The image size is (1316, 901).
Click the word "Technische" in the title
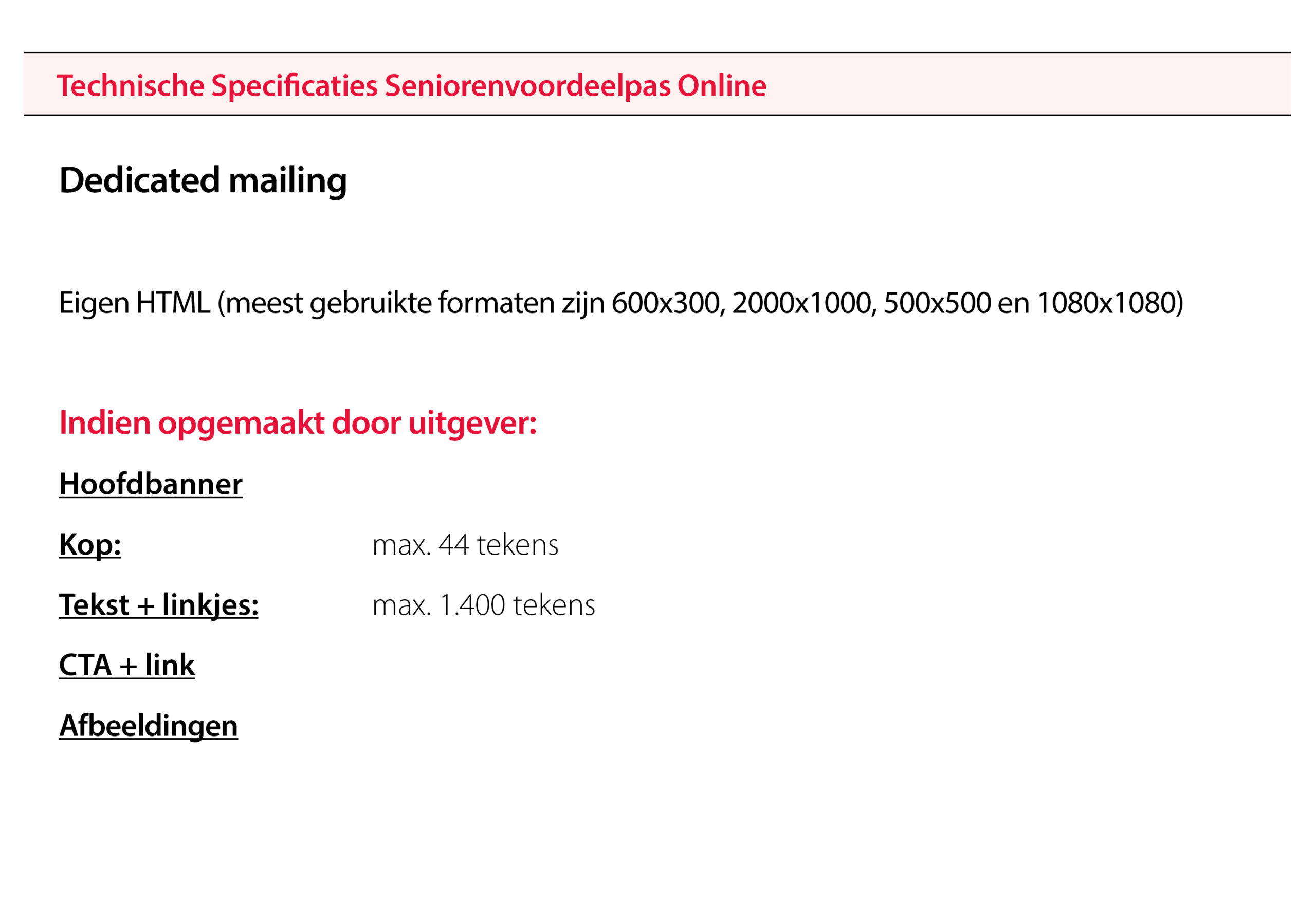[x=130, y=85]
